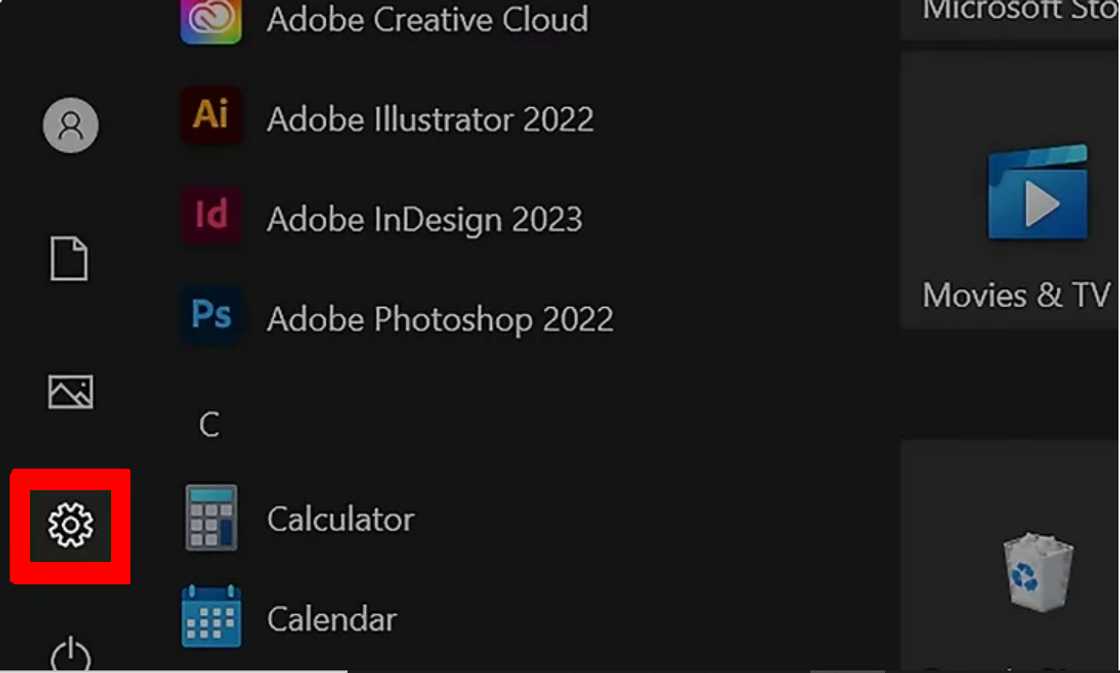Click the letter C section header

click(209, 425)
